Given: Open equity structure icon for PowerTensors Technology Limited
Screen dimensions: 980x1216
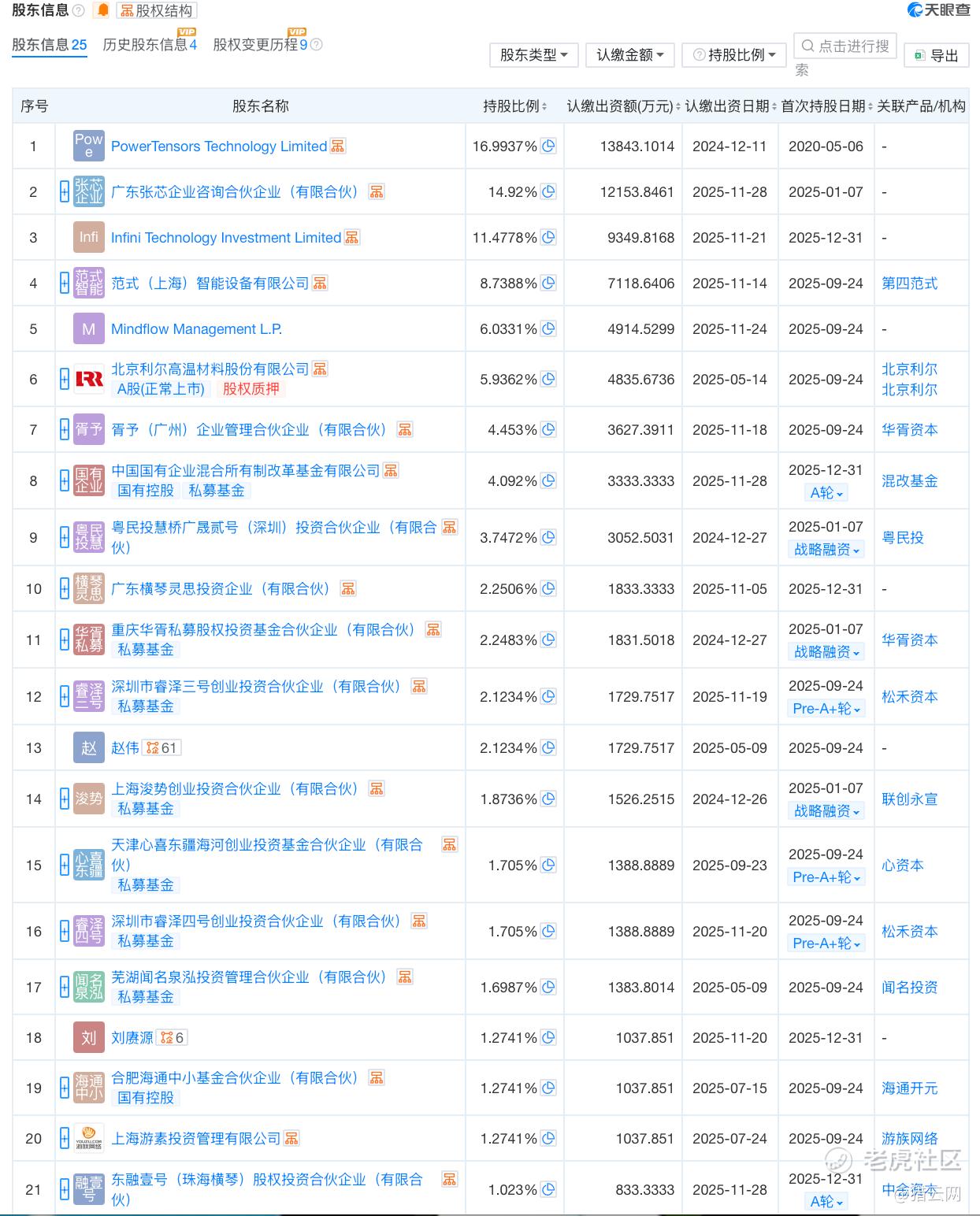Looking at the screenshot, I should coord(338,146).
